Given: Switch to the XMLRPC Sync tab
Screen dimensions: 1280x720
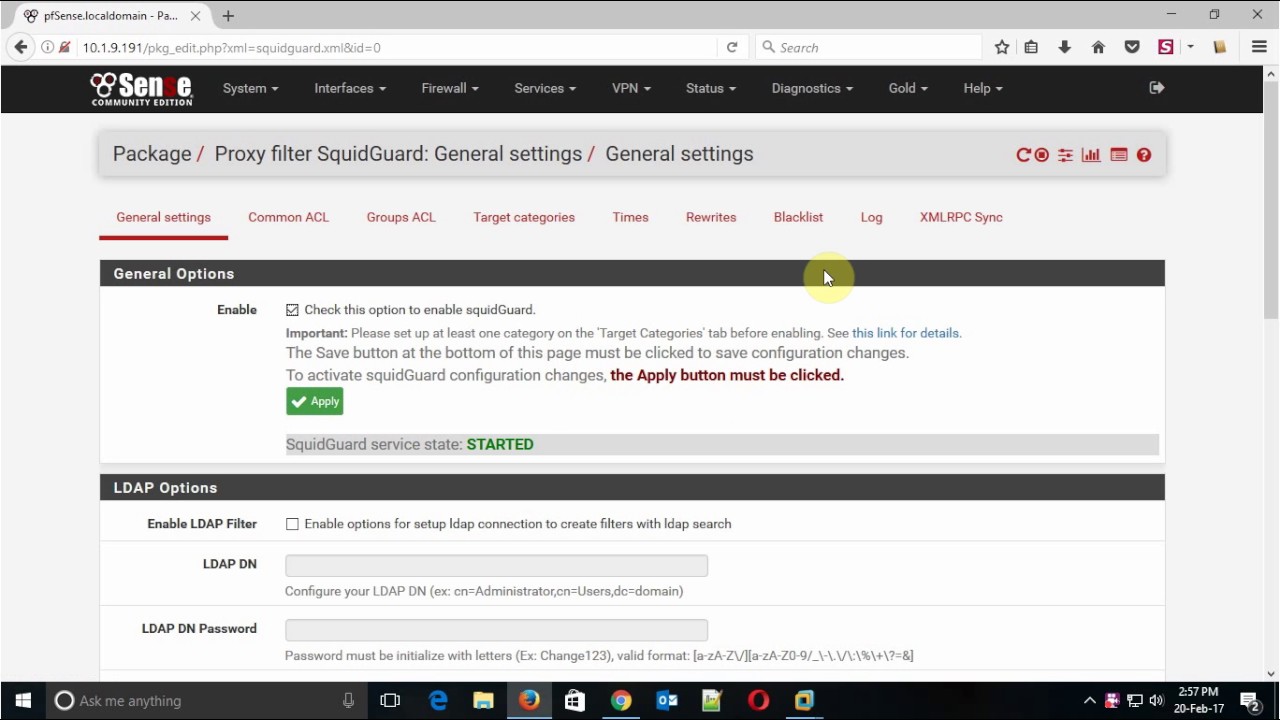Looking at the screenshot, I should click(961, 217).
